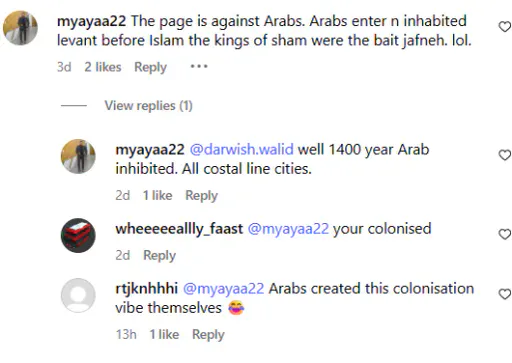Image resolution: width=512 pixels, height=363 pixels.
Task: Open the three-dot options on top comment
Action: click(x=199, y=66)
